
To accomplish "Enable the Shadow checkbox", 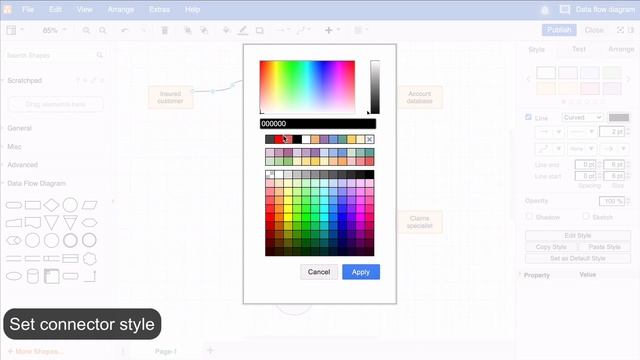I will point(529,216).
